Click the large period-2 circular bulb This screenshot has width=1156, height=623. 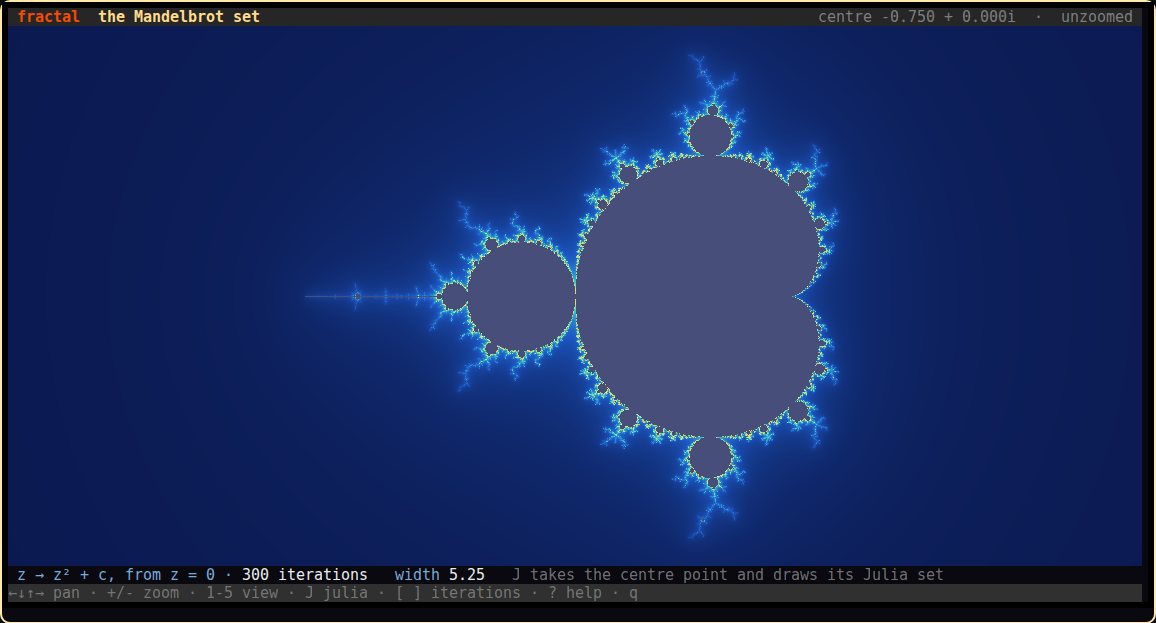(x=521, y=296)
